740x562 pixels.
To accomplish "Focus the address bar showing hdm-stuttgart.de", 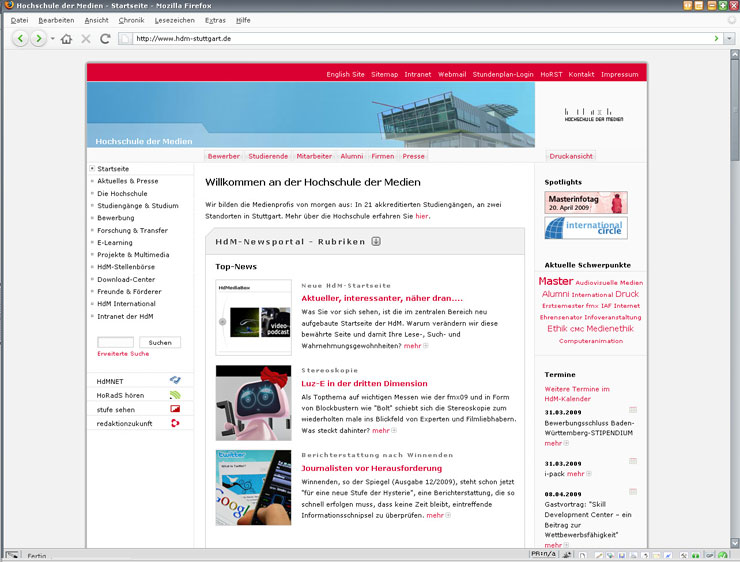I will pyautogui.click(x=420, y=39).
